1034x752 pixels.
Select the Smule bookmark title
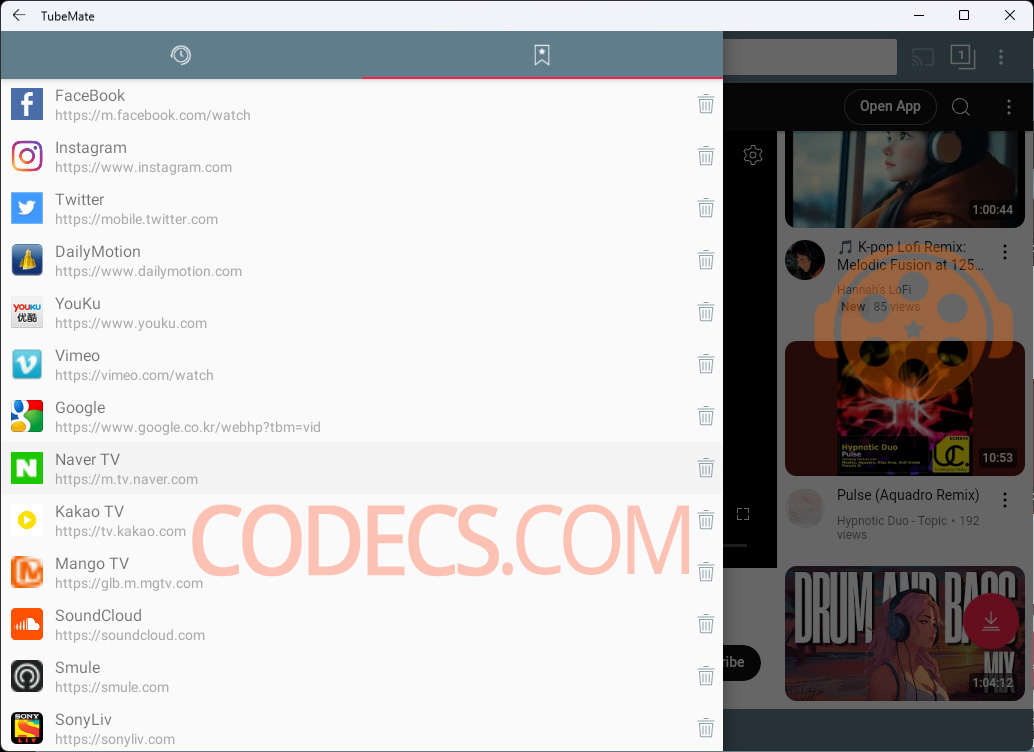point(78,668)
